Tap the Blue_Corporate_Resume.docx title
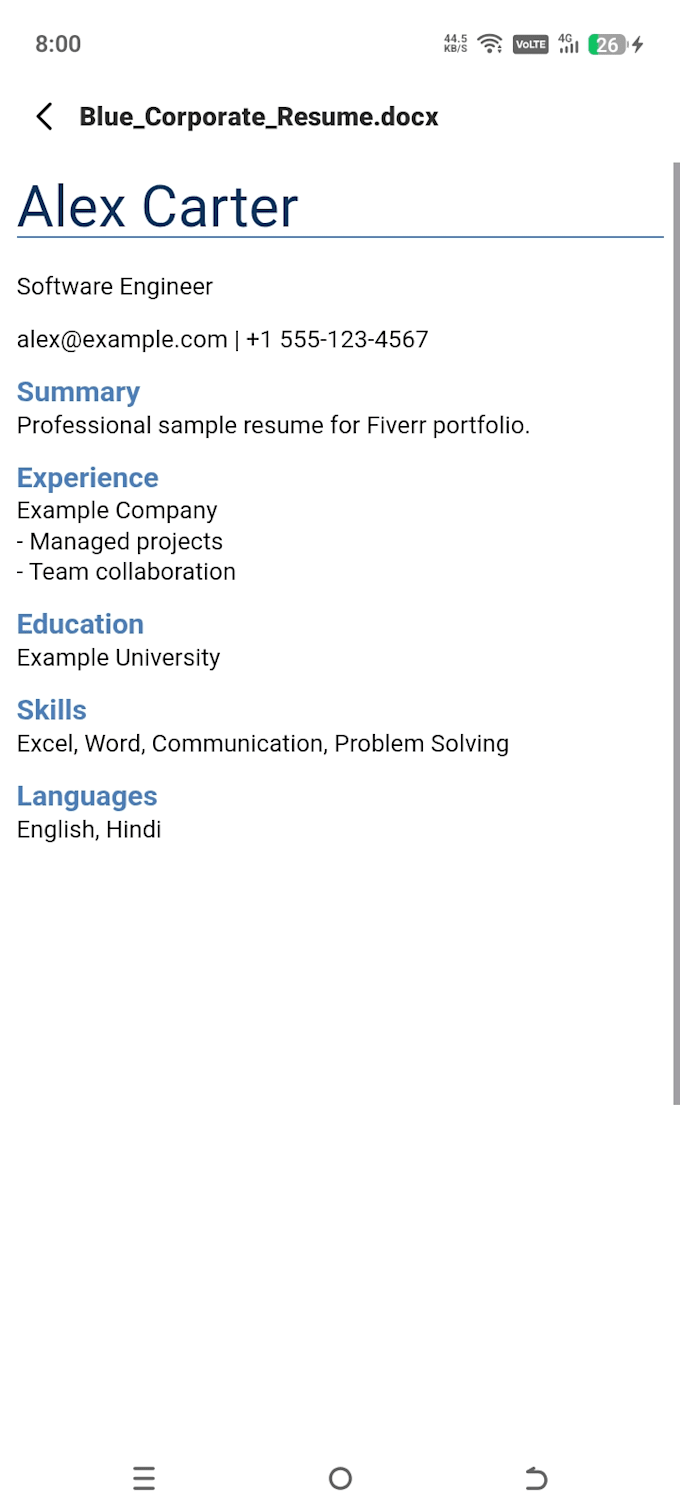This screenshot has width=680, height=1511. (x=259, y=117)
